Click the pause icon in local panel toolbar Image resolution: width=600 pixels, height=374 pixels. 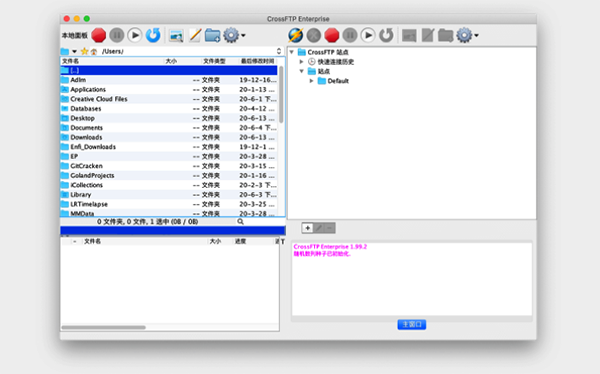117,35
